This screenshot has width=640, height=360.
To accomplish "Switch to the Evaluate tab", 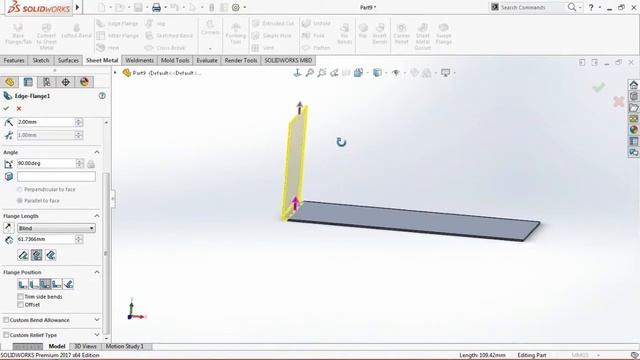I will click(207, 60).
